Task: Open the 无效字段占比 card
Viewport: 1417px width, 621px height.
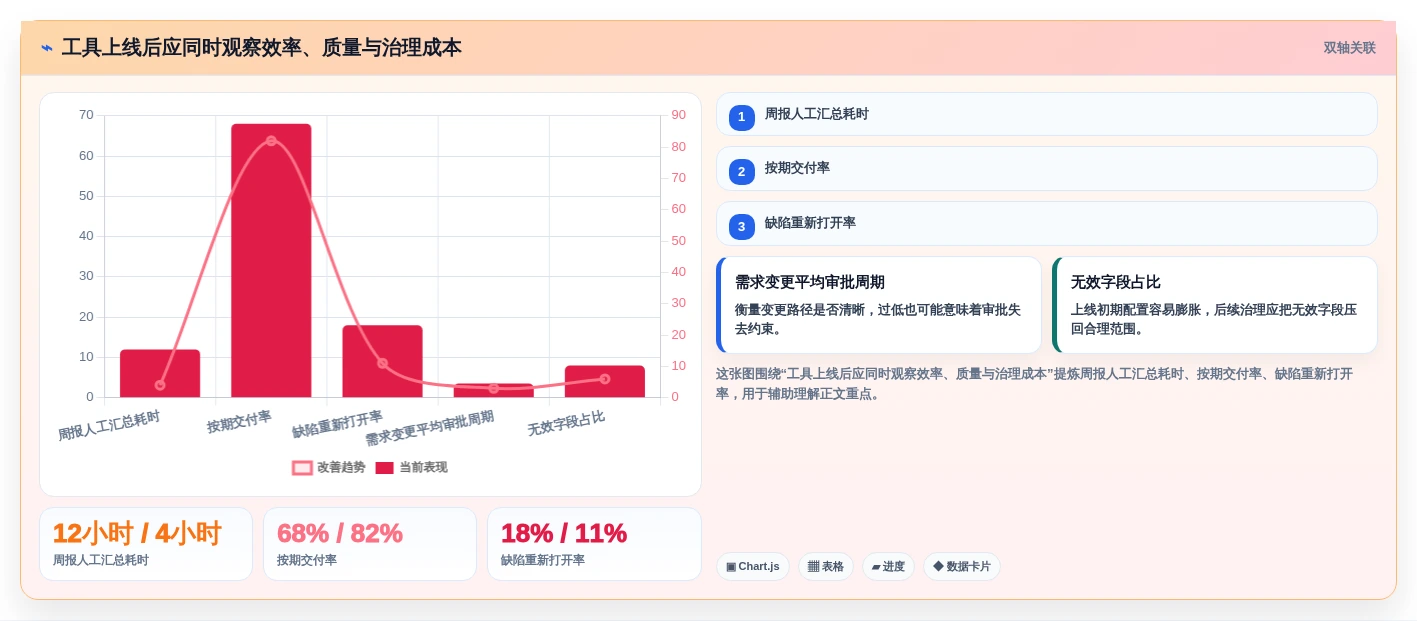Action: tap(1215, 305)
